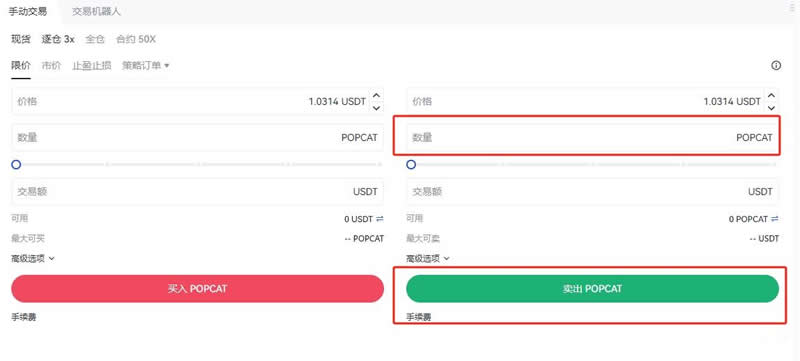The width and height of the screenshot is (800, 361).
Task: Click 手续费 under the sell button
Action: coord(418,317)
